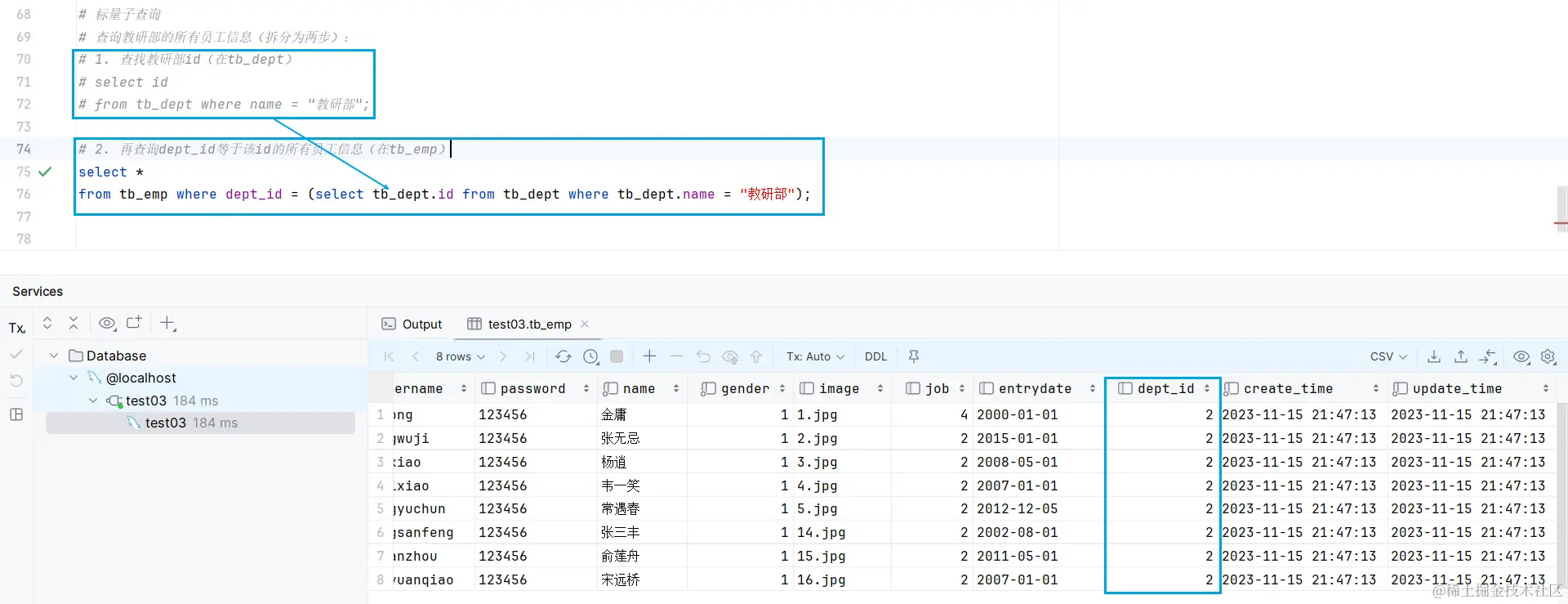Go to first page of results

[389, 356]
